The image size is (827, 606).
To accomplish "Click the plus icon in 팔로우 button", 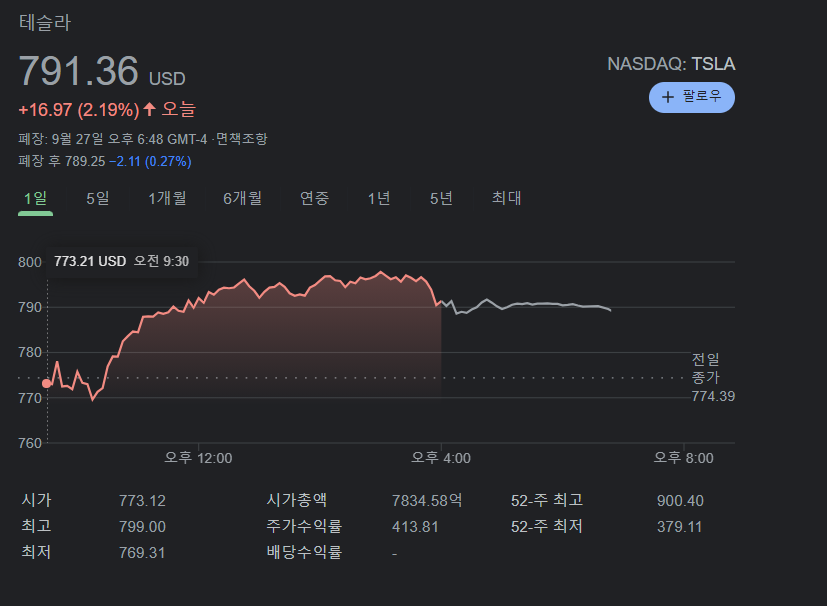I will coord(668,97).
